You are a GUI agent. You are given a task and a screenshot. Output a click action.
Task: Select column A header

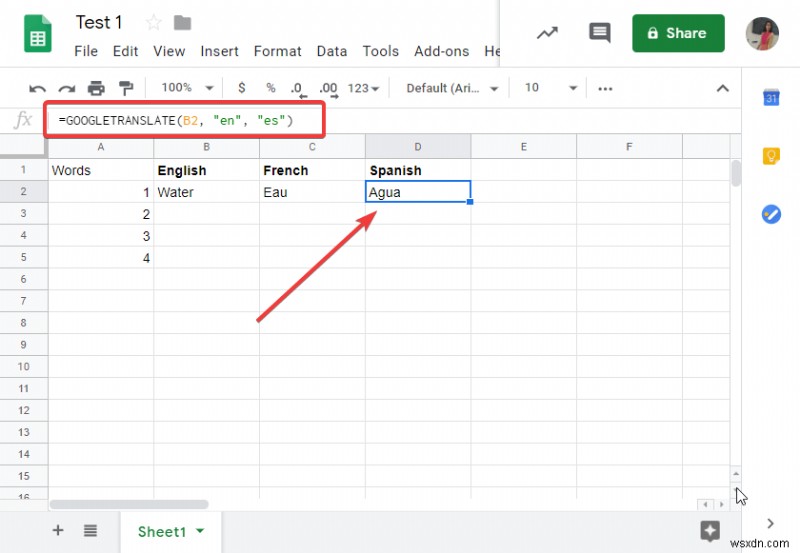(101, 147)
